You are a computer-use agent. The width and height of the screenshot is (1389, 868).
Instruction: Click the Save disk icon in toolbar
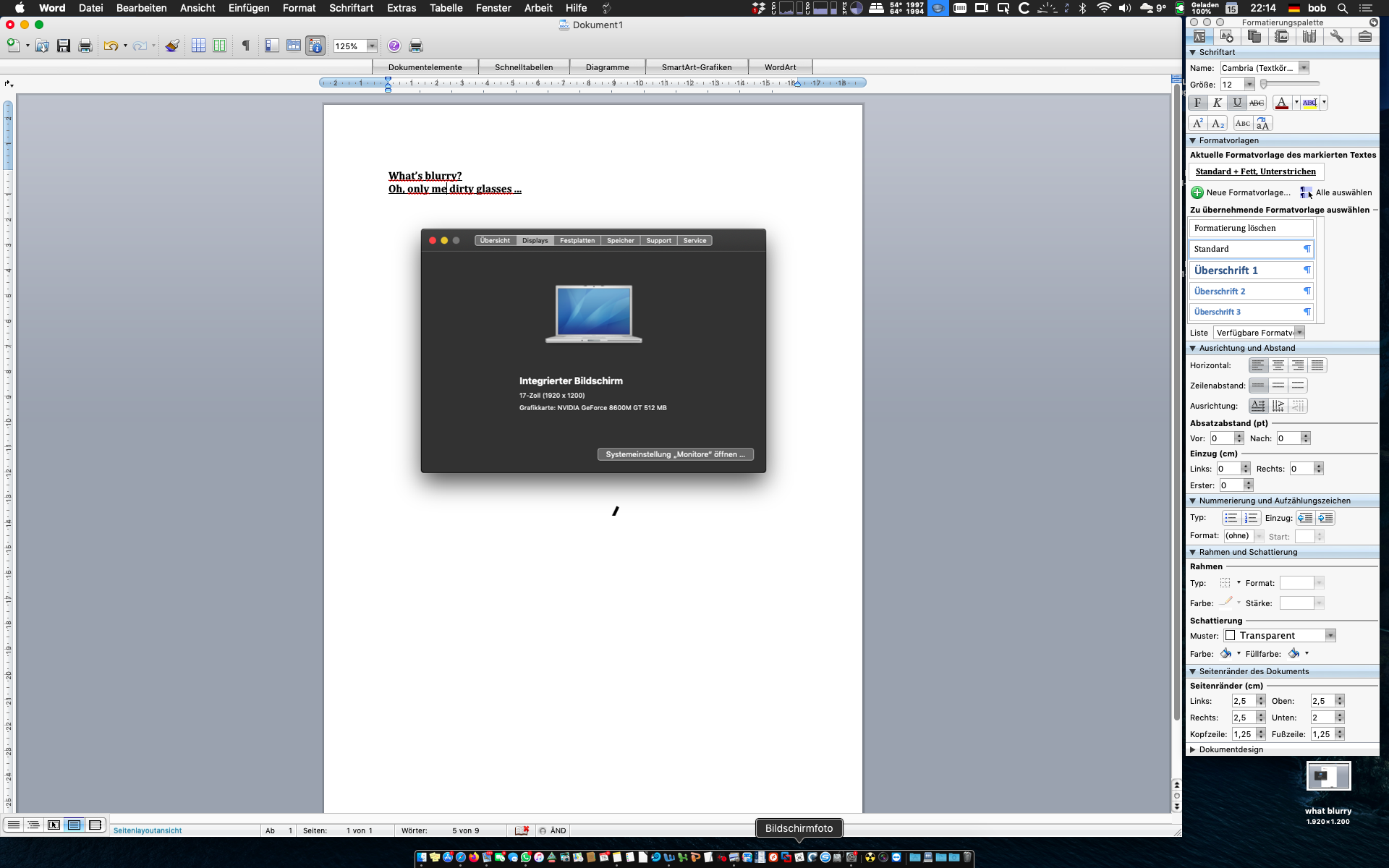(64, 46)
